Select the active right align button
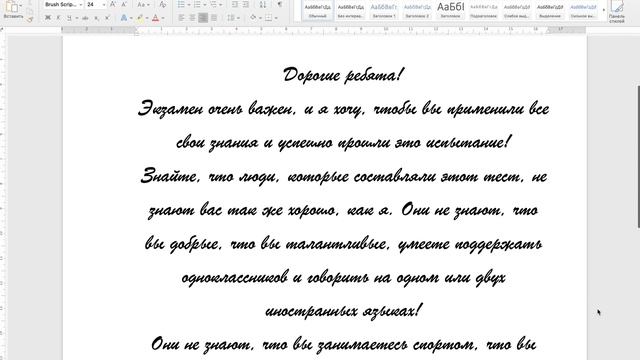 (203, 18)
